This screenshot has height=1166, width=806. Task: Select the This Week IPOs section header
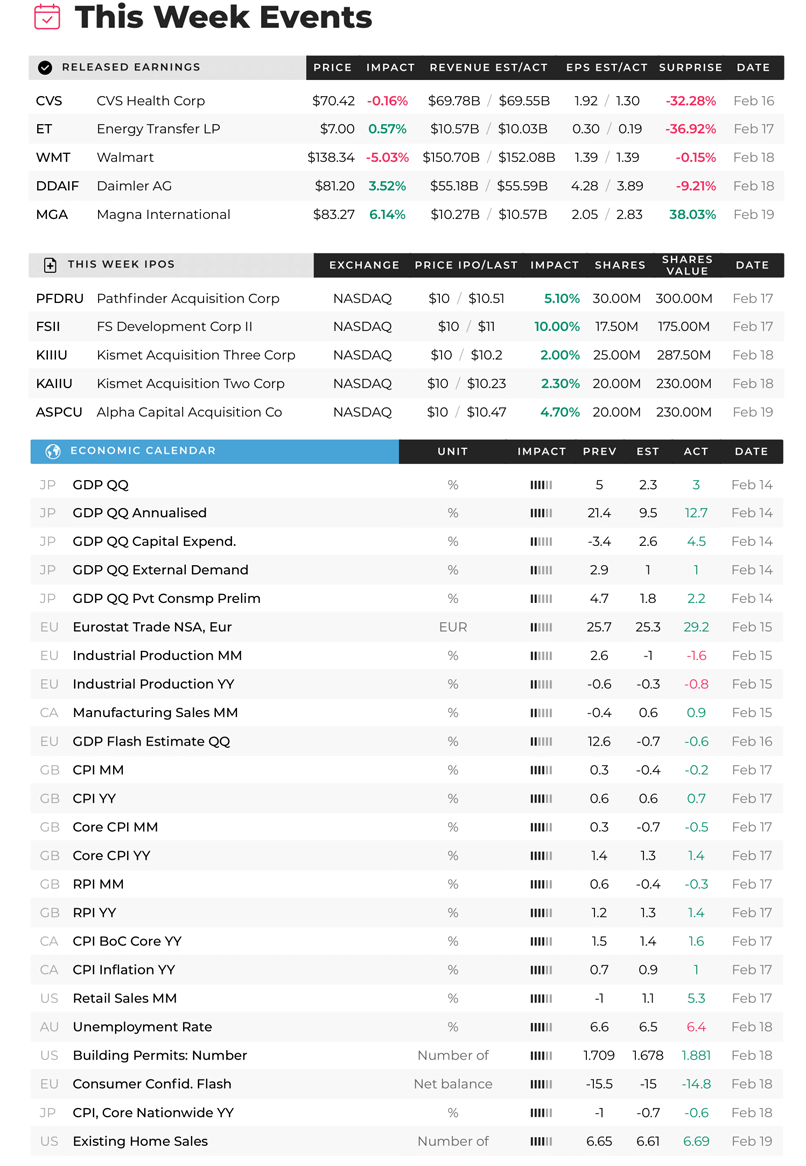[x=171, y=265]
